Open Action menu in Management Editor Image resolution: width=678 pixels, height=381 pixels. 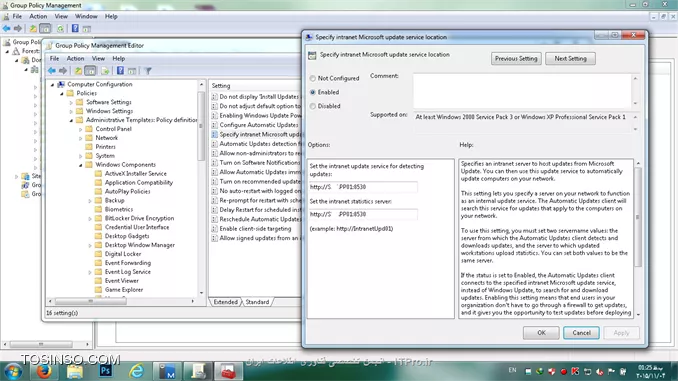[x=75, y=58]
